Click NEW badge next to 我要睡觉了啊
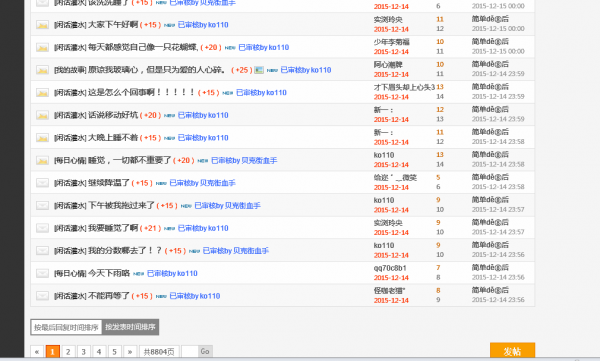This screenshot has width=600, height=361. [x=170, y=229]
